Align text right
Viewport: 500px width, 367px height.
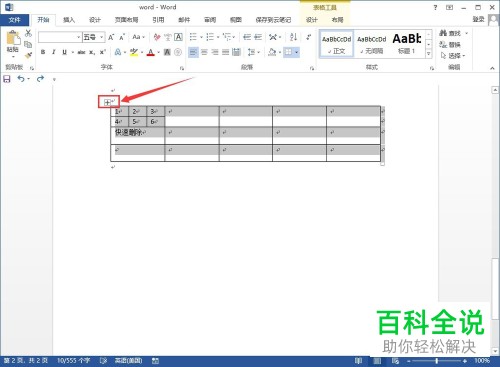215,52
